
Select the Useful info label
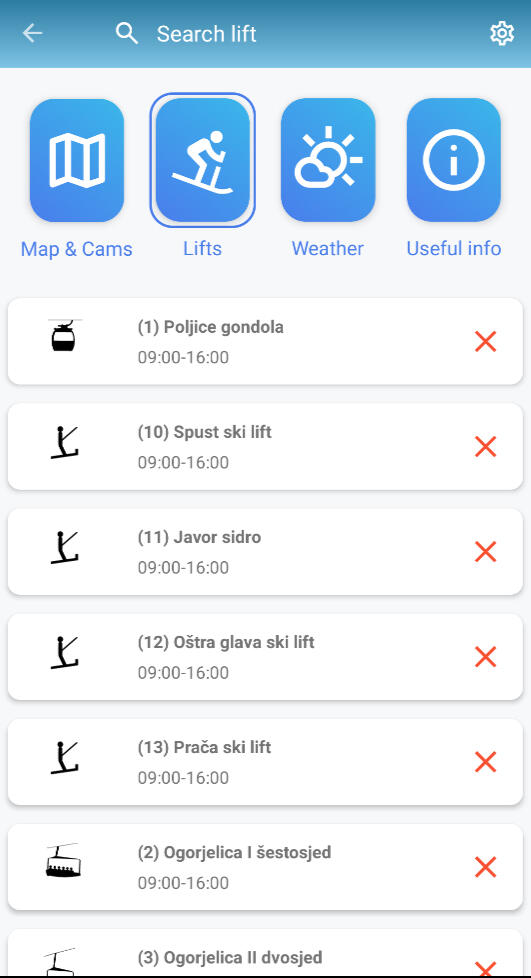click(x=454, y=248)
